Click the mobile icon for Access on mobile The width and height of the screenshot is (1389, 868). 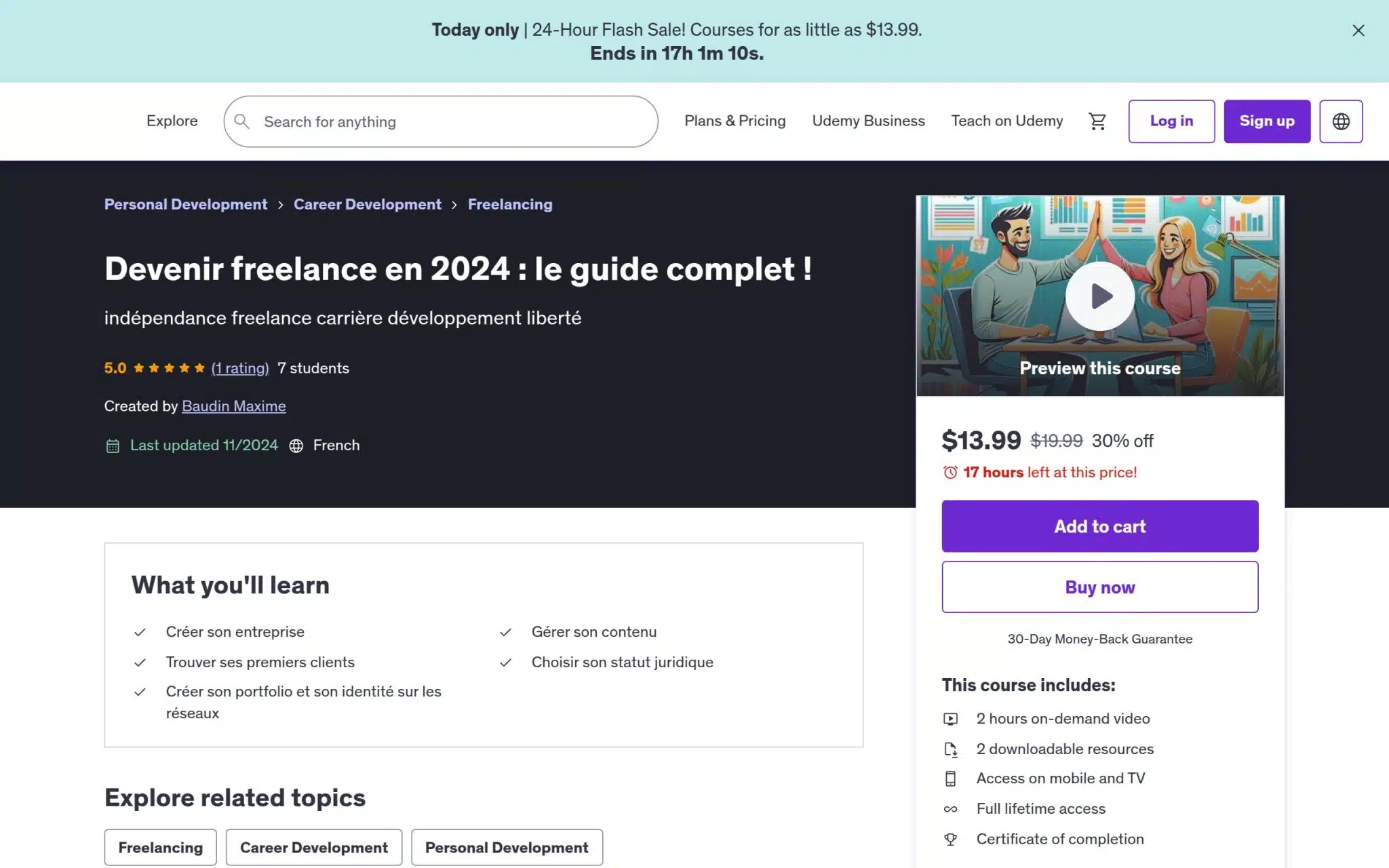click(x=951, y=778)
